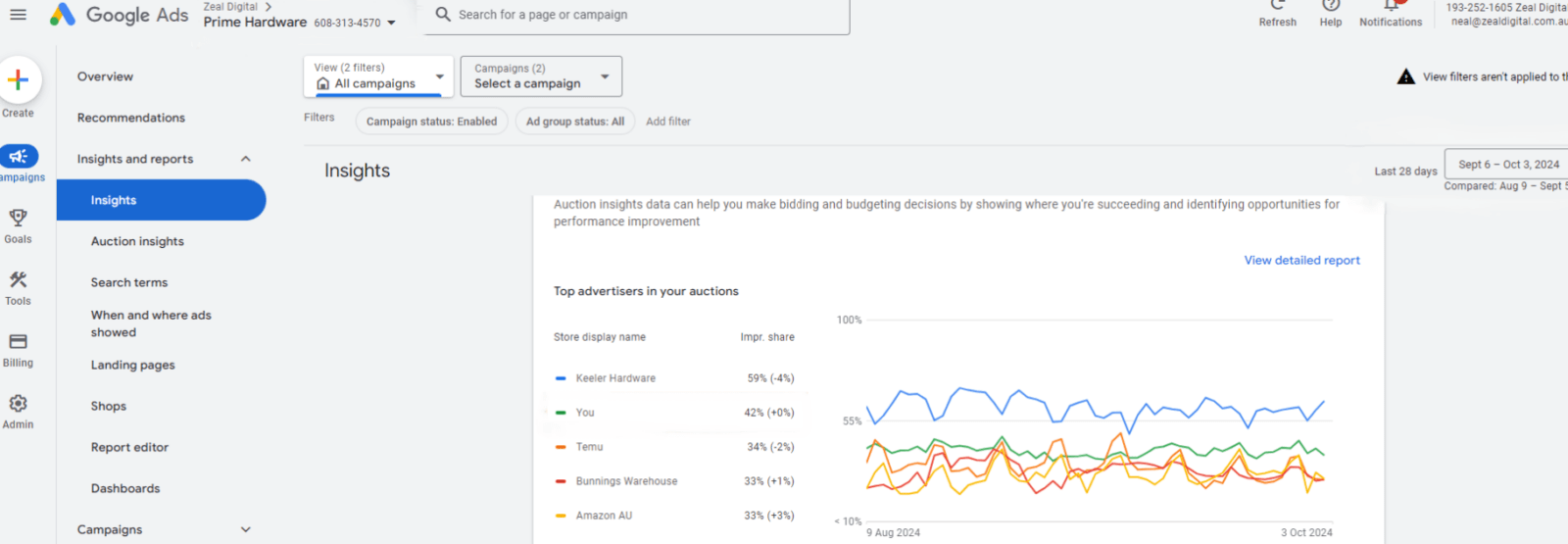Collapse the Insights and reports section

click(246, 159)
